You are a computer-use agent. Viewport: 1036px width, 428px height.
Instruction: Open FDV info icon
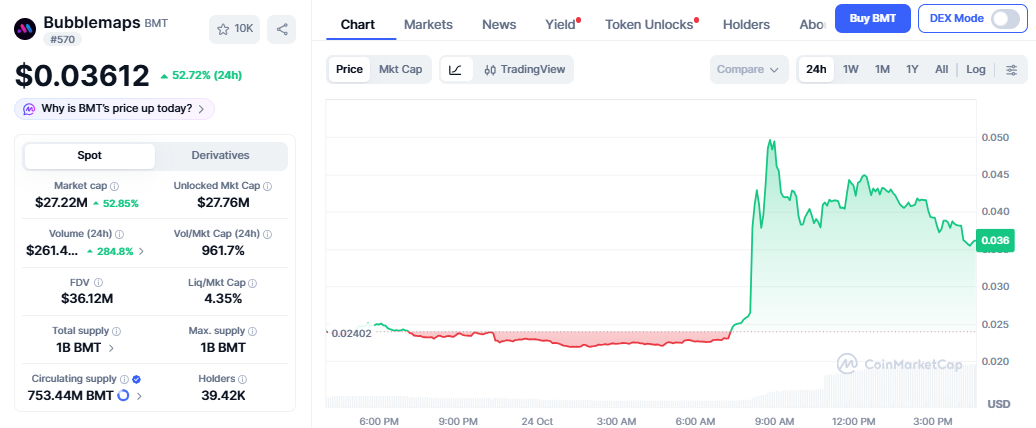coord(98,283)
